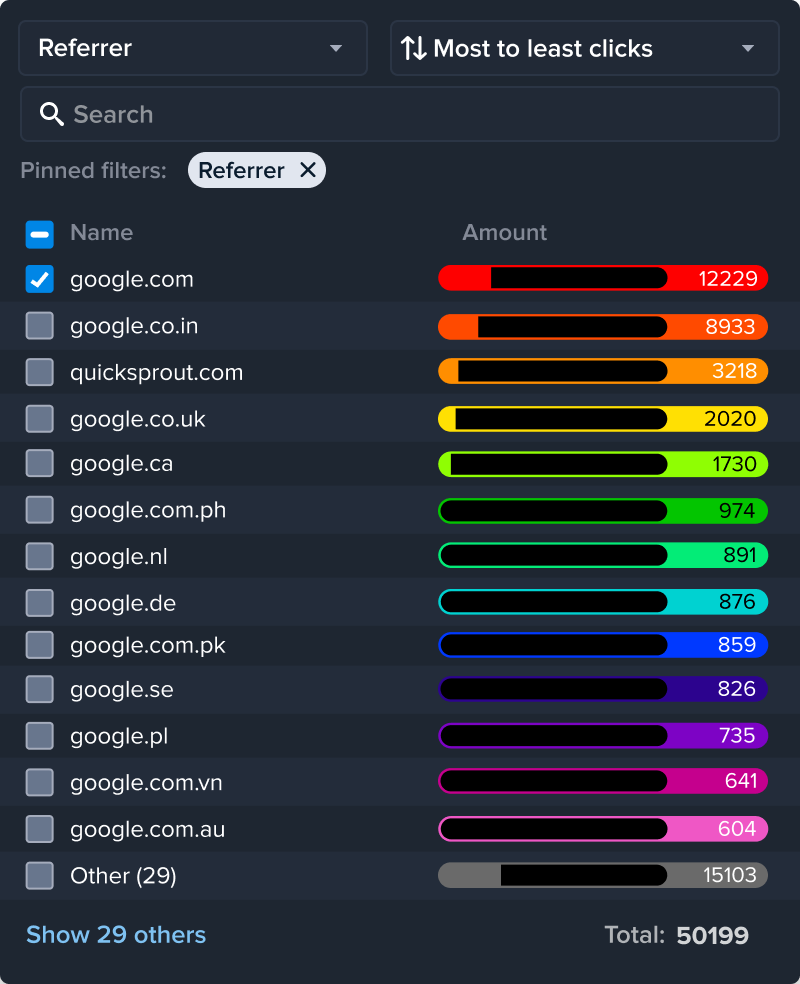
Task: Enable the quicksprout.com checkbox
Action: click(x=39, y=372)
